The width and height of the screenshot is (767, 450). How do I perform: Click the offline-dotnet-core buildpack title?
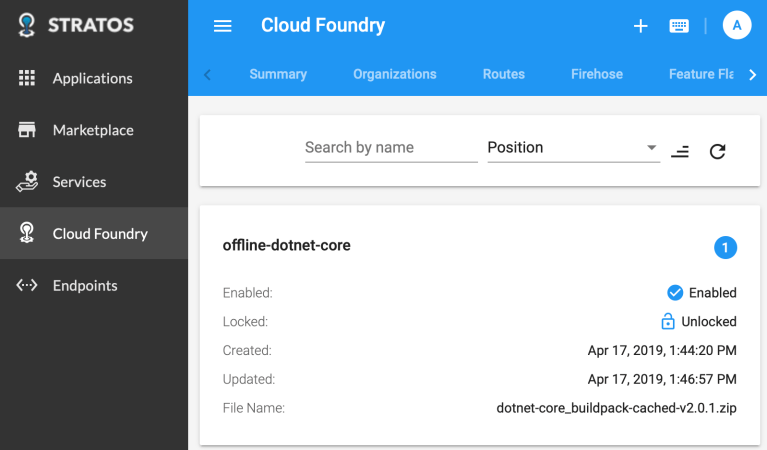pos(287,245)
